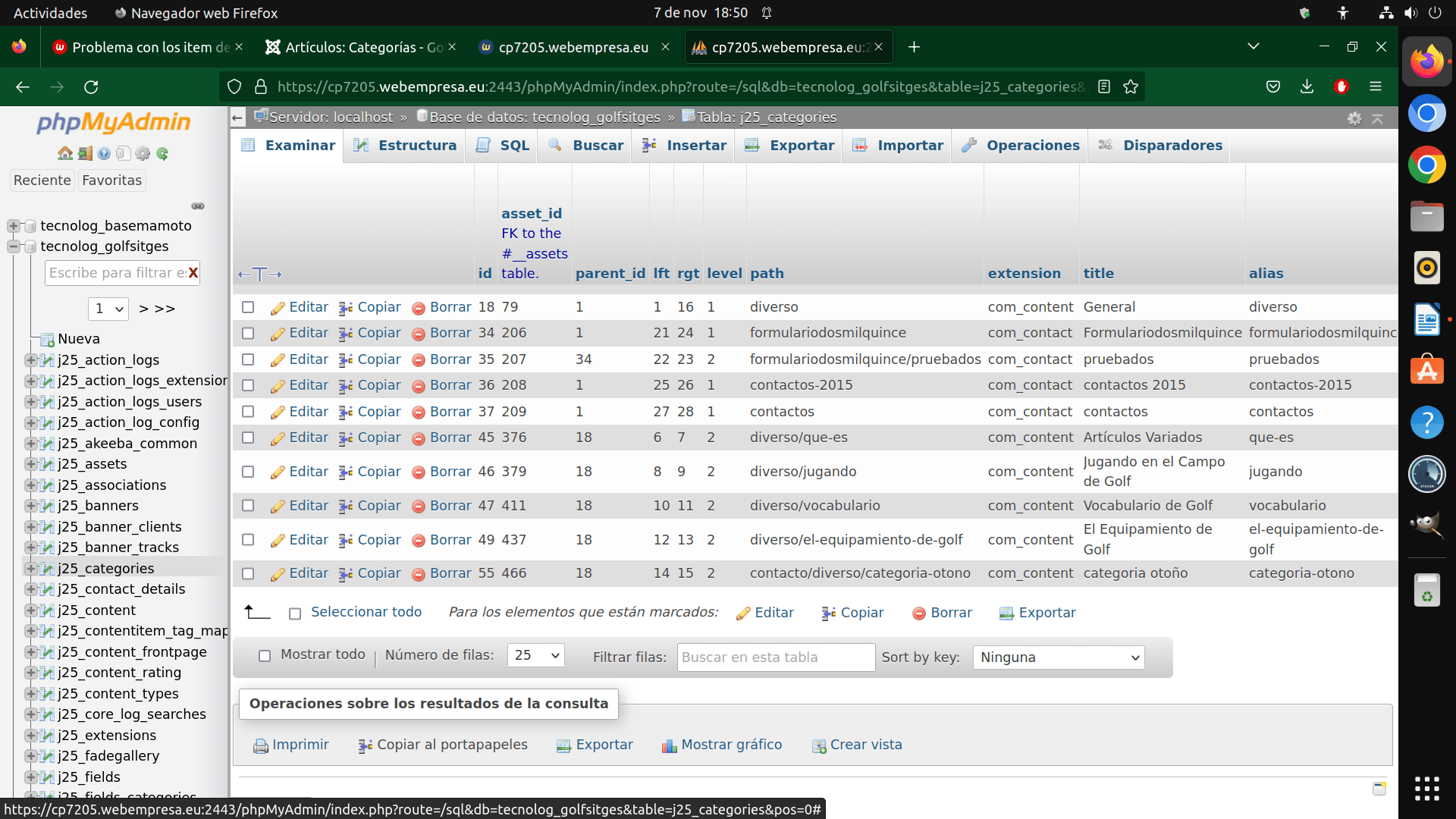Open the Exportar tab

click(x=789, y=146)
